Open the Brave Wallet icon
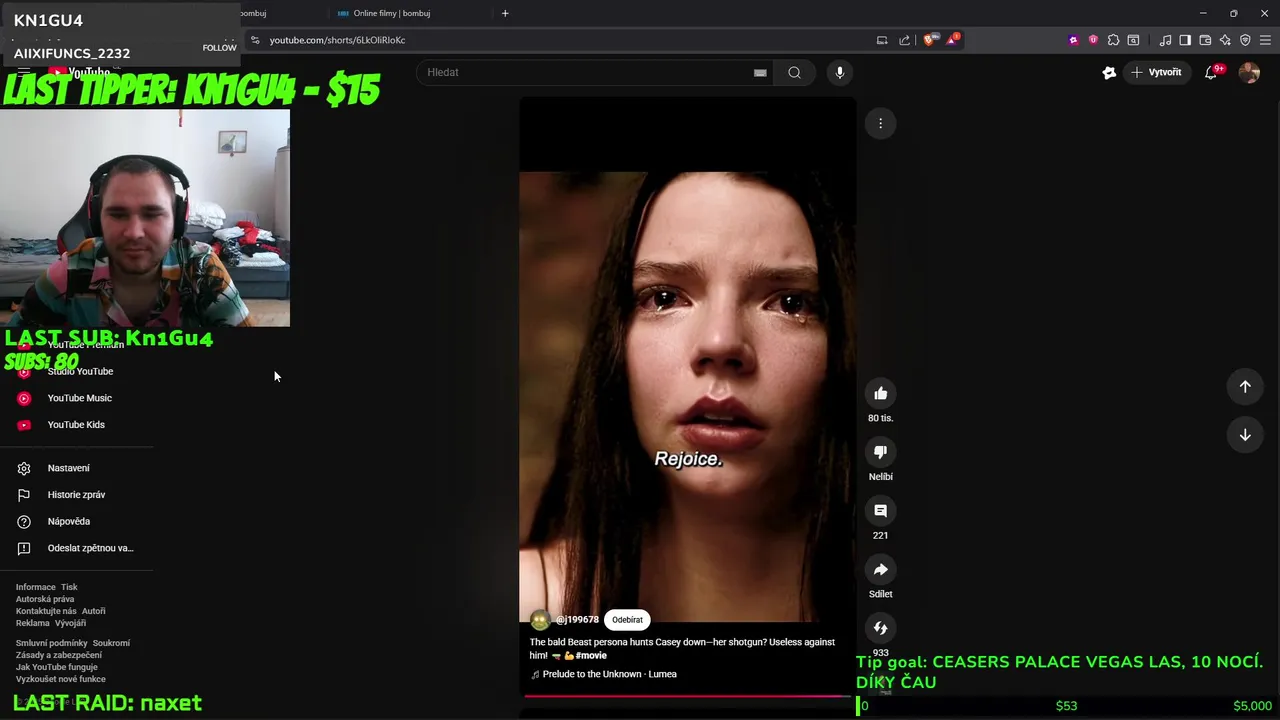 click(1205, 40)
